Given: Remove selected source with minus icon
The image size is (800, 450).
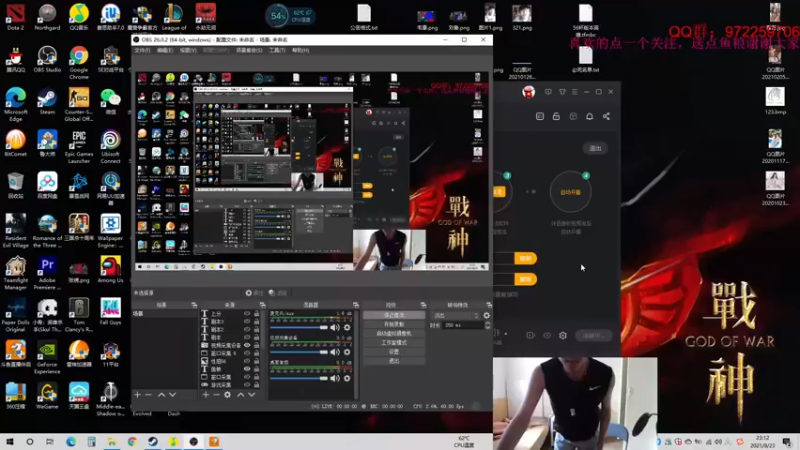Looking at the screenshot, I should (216, 394).
